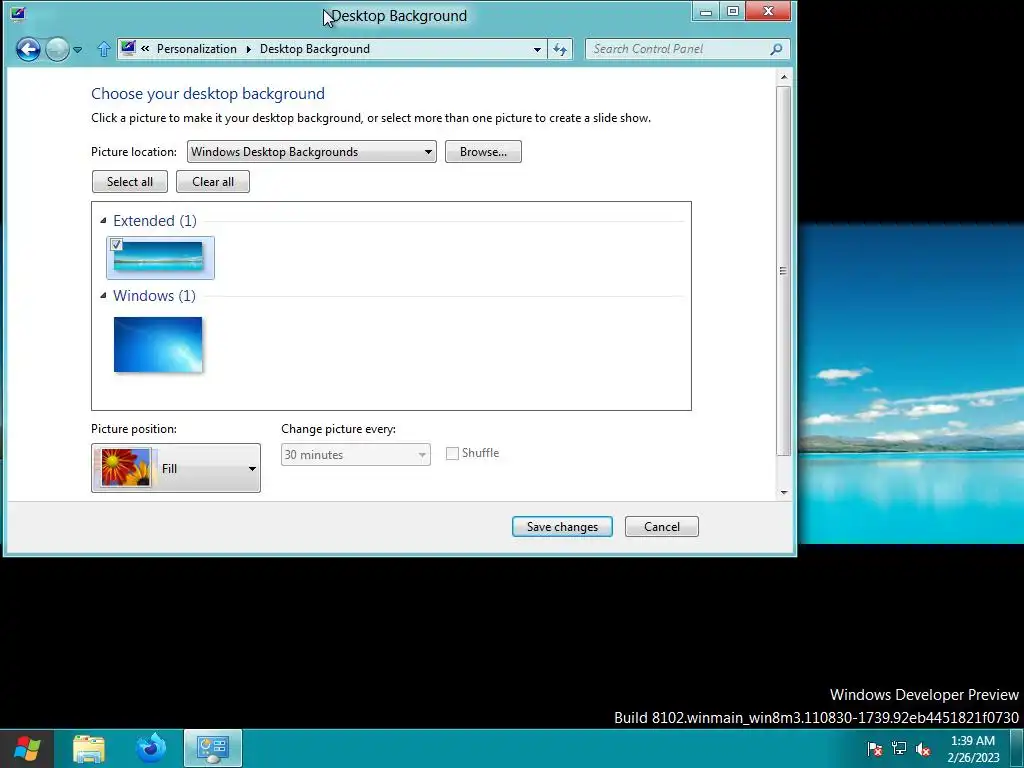Maximize the Desktop Background window
The width and height of the screenshot is (1024, 768).
pos(733,12)
